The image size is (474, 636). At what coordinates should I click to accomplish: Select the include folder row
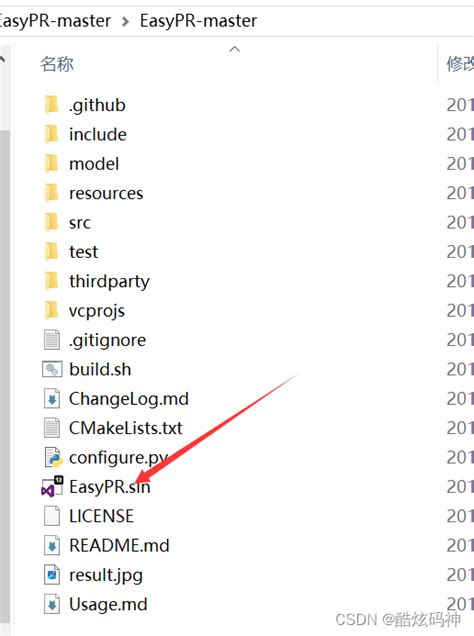pos(237,134)
